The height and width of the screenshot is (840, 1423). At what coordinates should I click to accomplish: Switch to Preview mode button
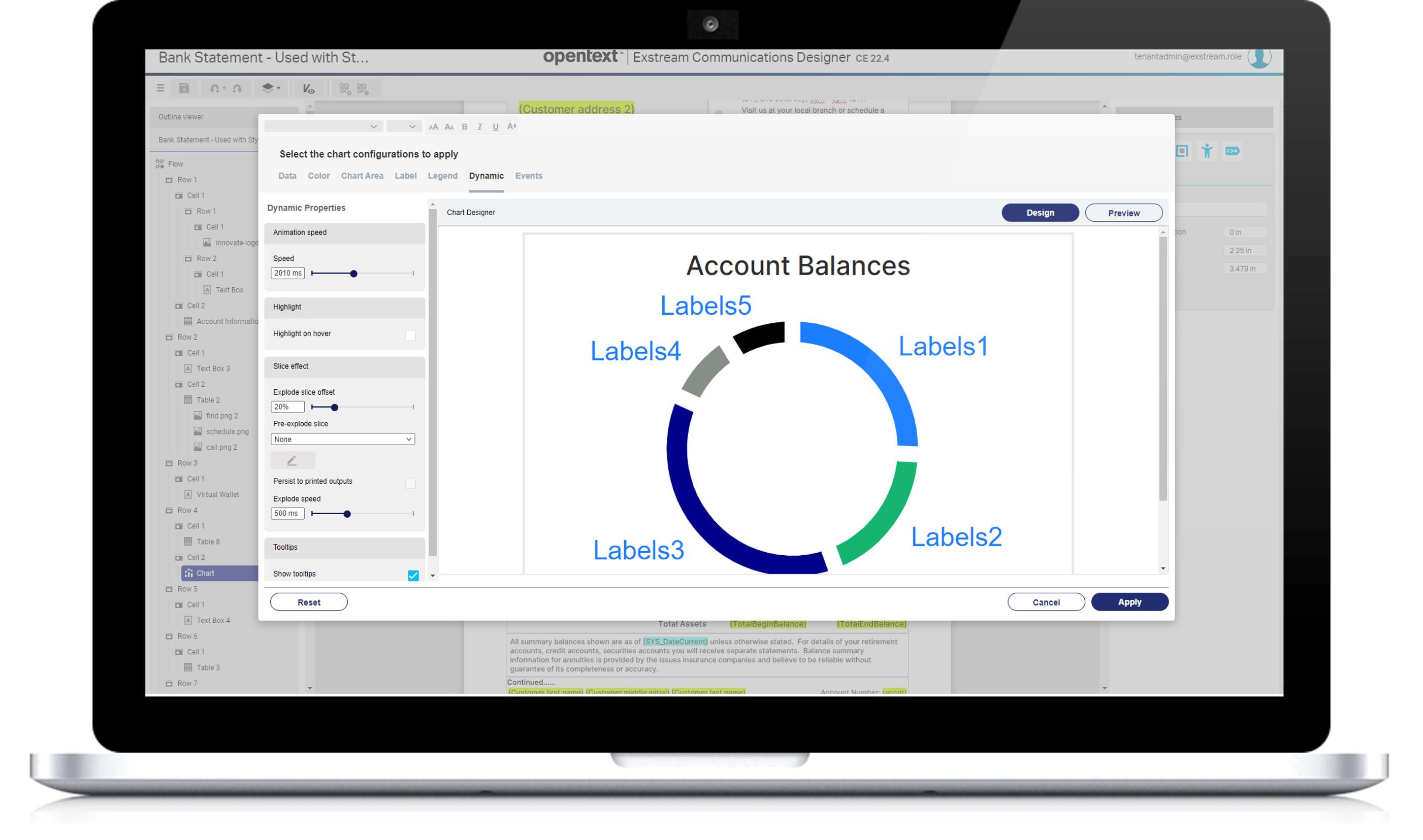1123,213
